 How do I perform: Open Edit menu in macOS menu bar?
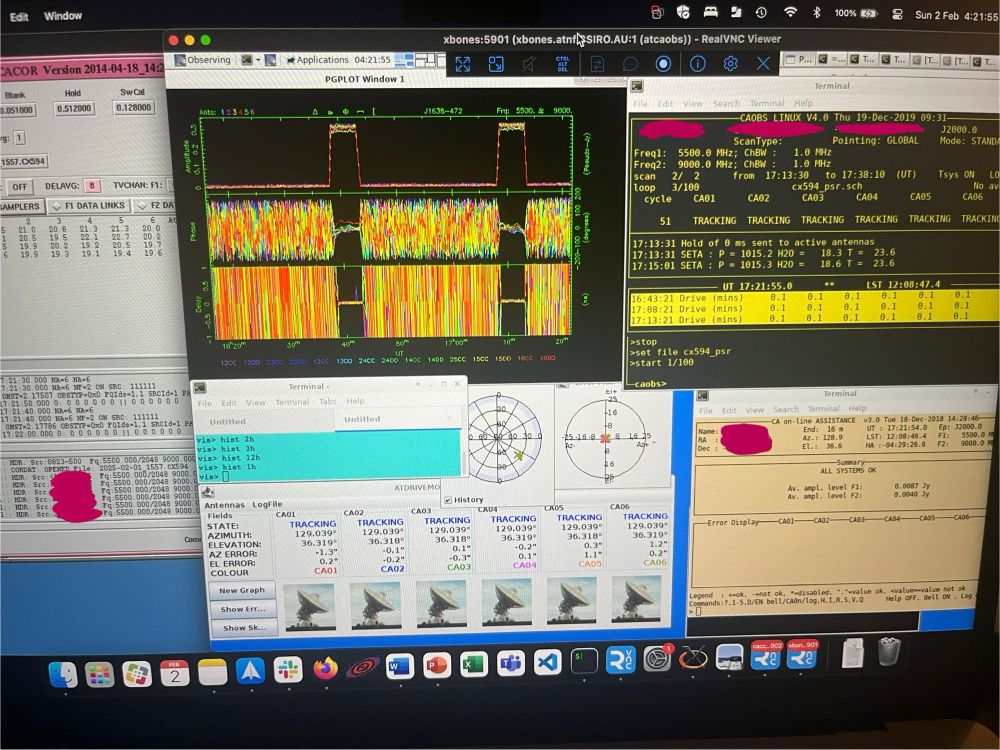(x=19, y=17)
